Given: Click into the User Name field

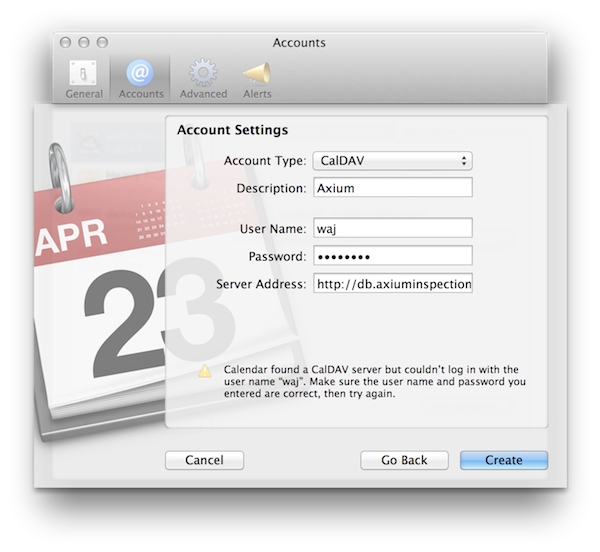Looking at the screenshot, I should click(393, 228).
